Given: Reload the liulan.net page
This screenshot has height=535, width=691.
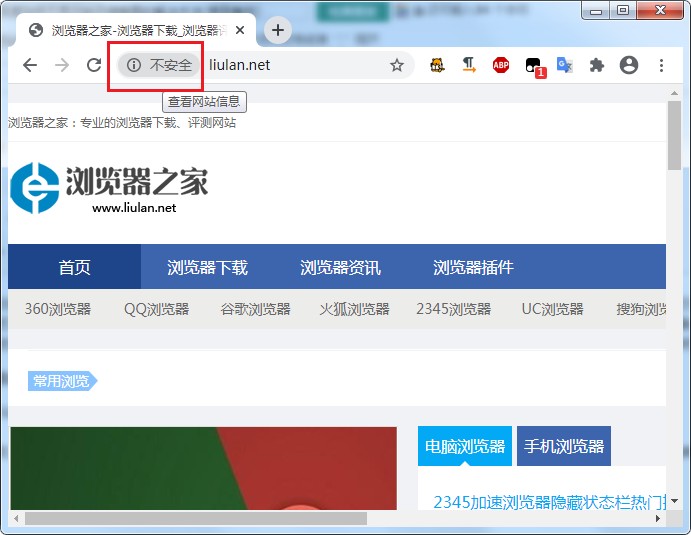Looking at the screenshot, I should point(94,65).
